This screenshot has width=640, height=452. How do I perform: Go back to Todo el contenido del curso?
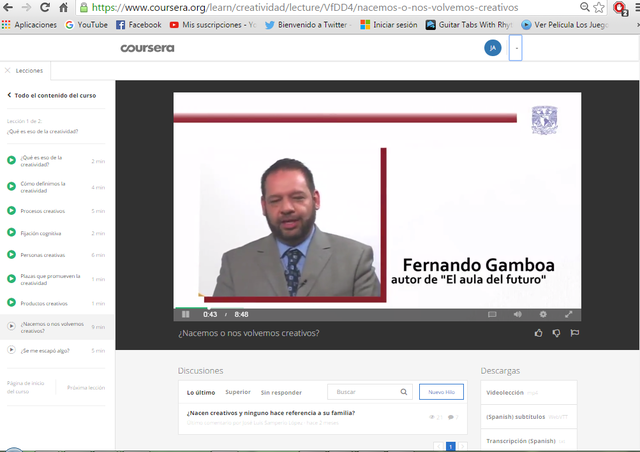[x=52, y=96]
